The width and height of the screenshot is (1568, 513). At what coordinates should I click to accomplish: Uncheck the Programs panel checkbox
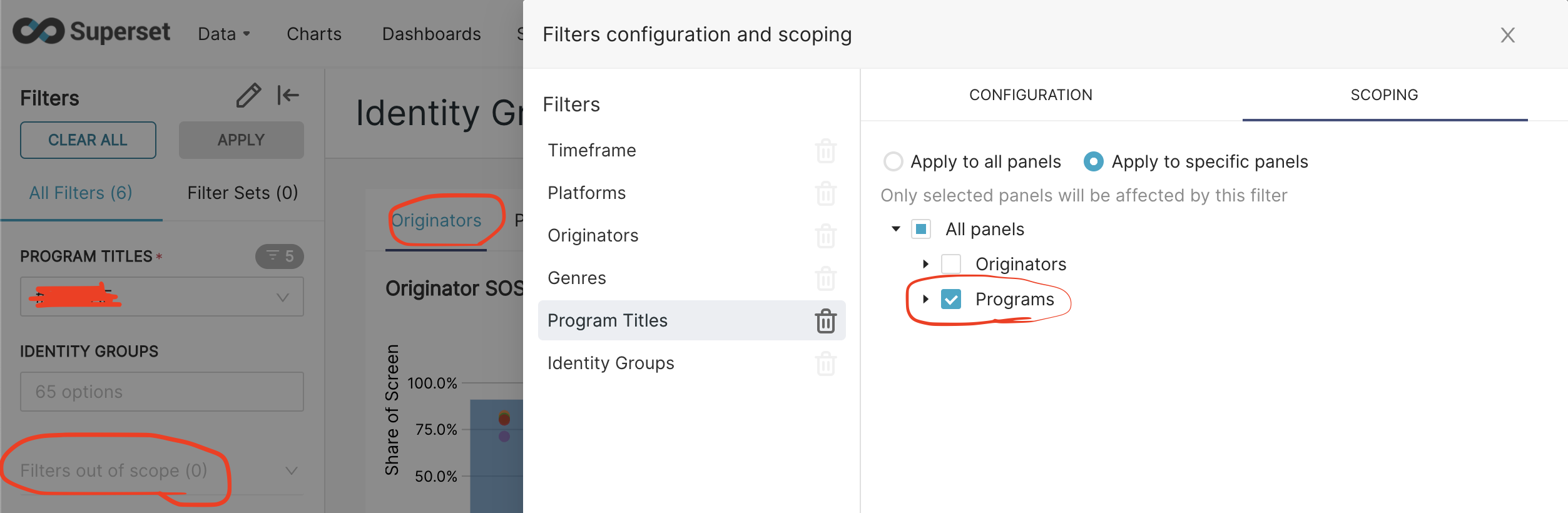coord(950,300)
